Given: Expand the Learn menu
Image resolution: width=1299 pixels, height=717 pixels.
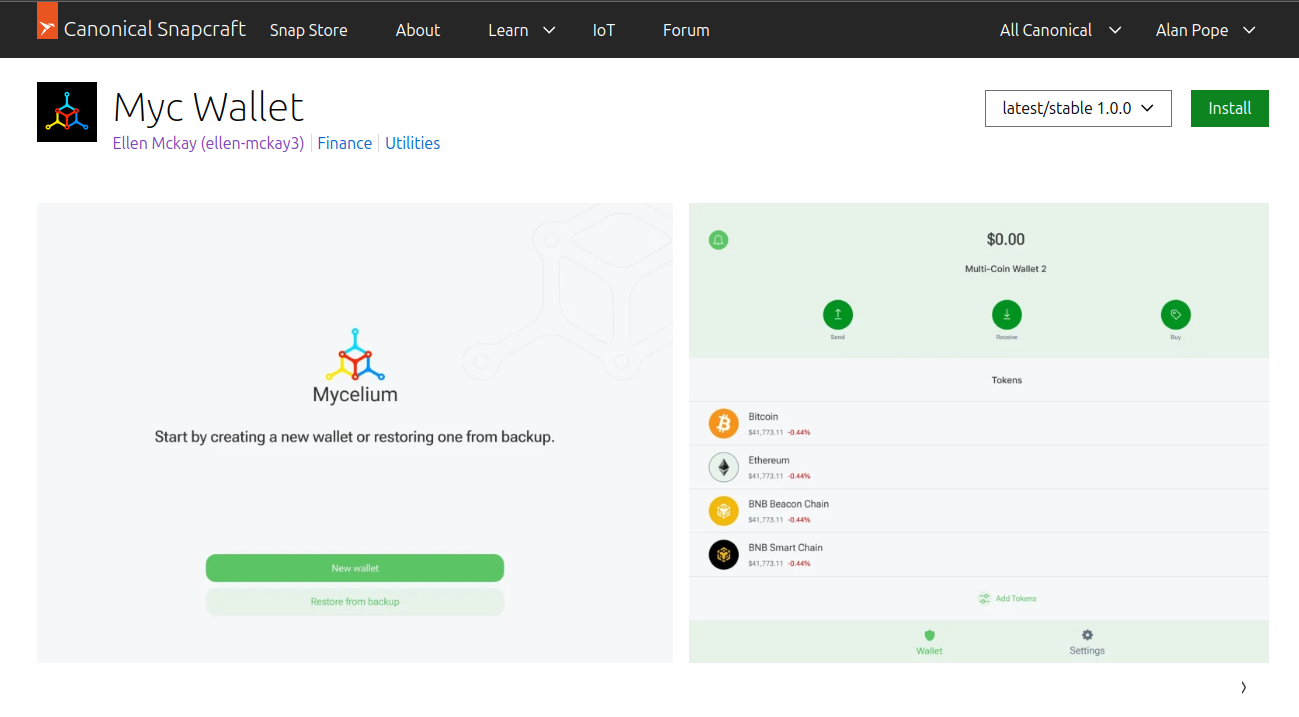Looking at the screenshot, I should [x=521, y=30].
